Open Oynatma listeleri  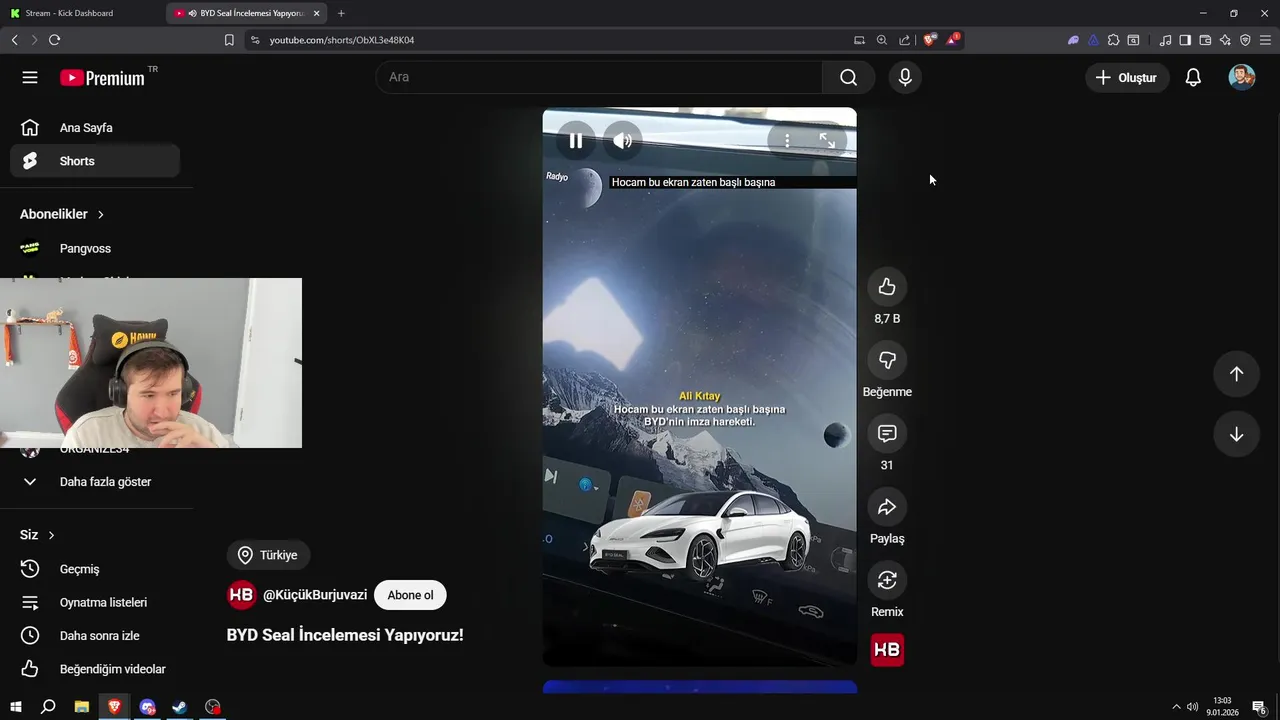(95, 602)
